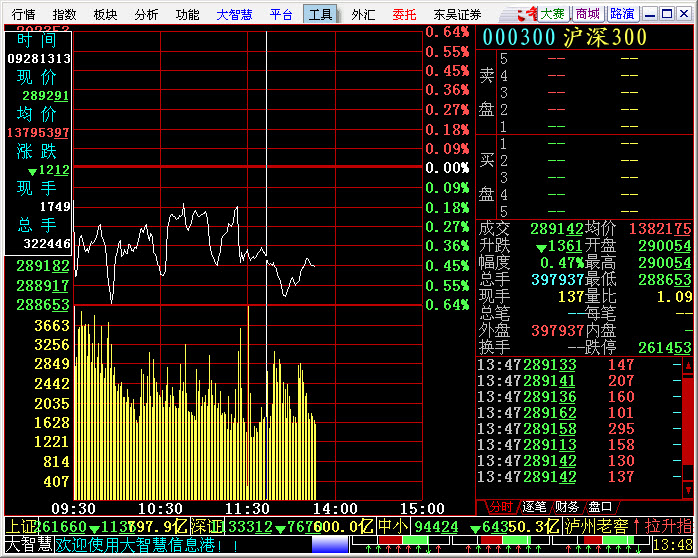Open the 行情 menu
698x558 pixels.
[x=23, y=14]
